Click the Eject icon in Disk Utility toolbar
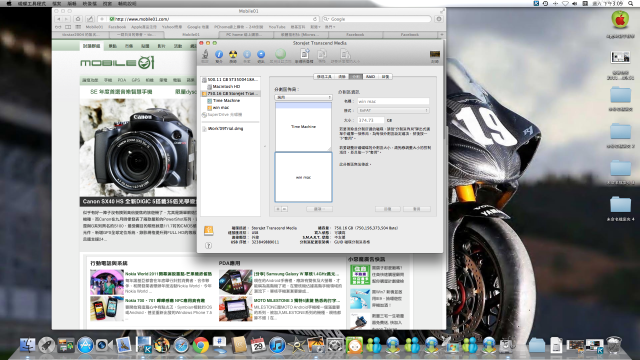The height and width of the screenshot is (360, 640). 261,54
